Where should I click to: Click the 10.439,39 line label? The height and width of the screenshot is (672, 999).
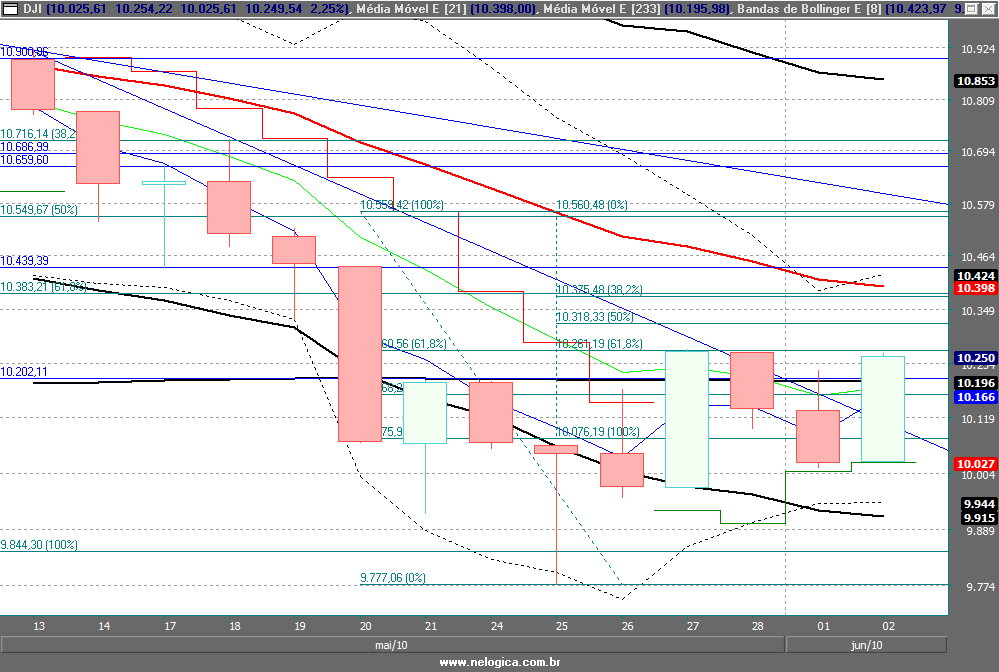[24, 261]
